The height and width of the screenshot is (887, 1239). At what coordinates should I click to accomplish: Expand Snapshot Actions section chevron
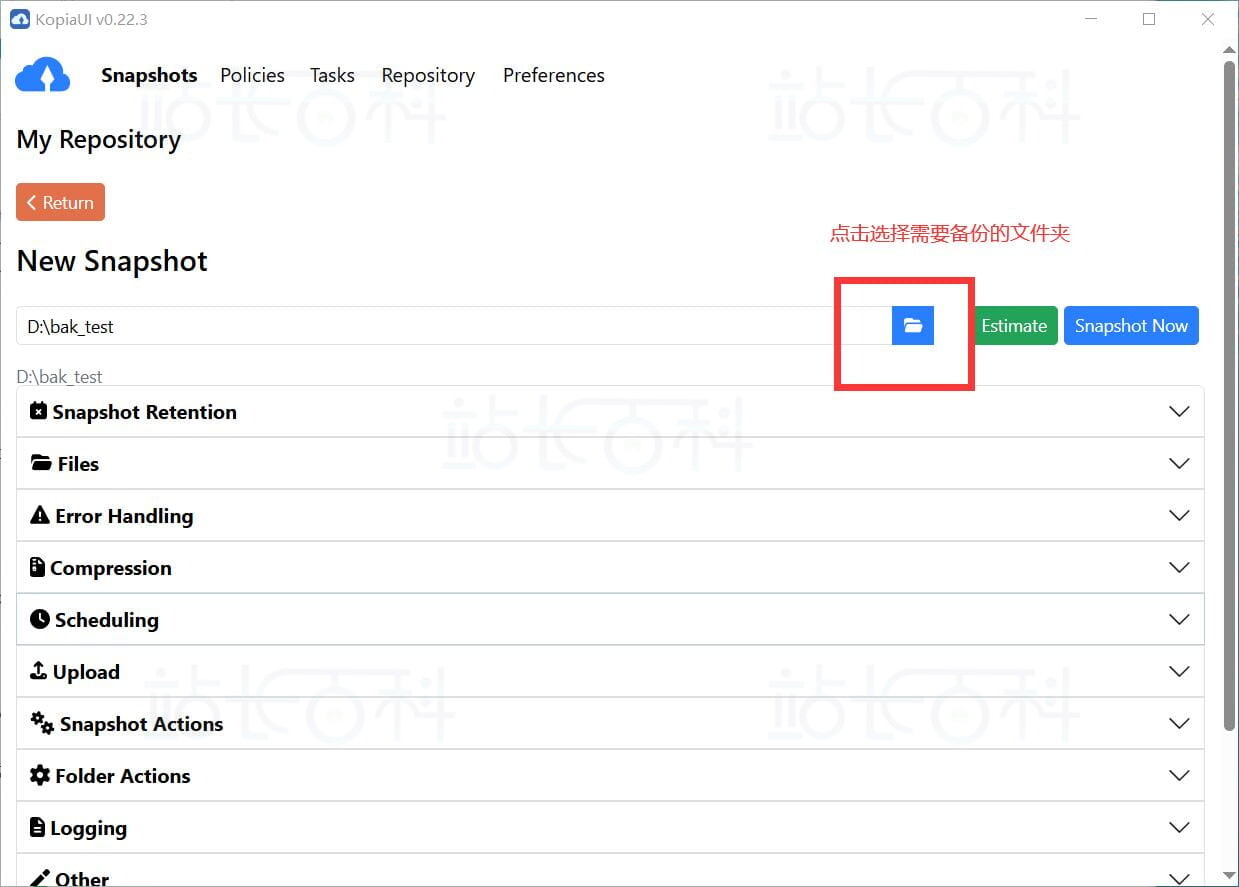click(1179, 724)
